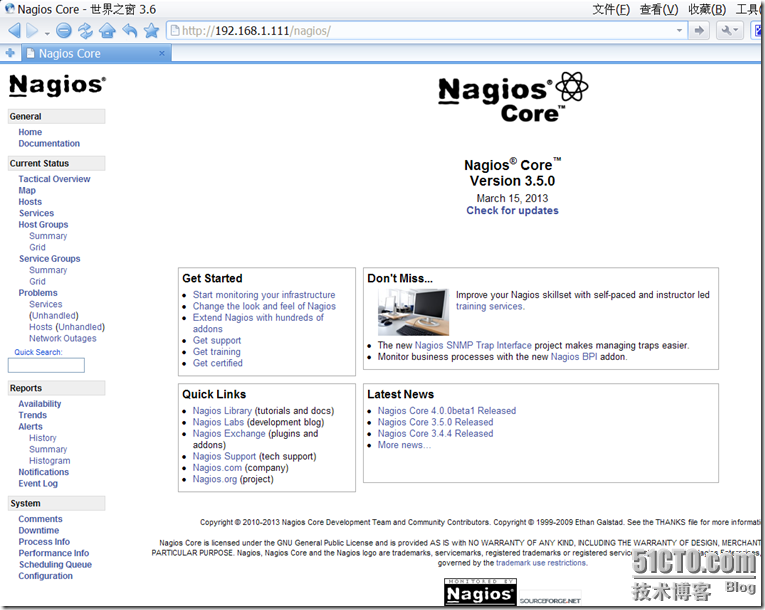Open Hosts (Unhandled) problems link
The height and width of the screenshot is (610, 765).
[x=67, y=327]
